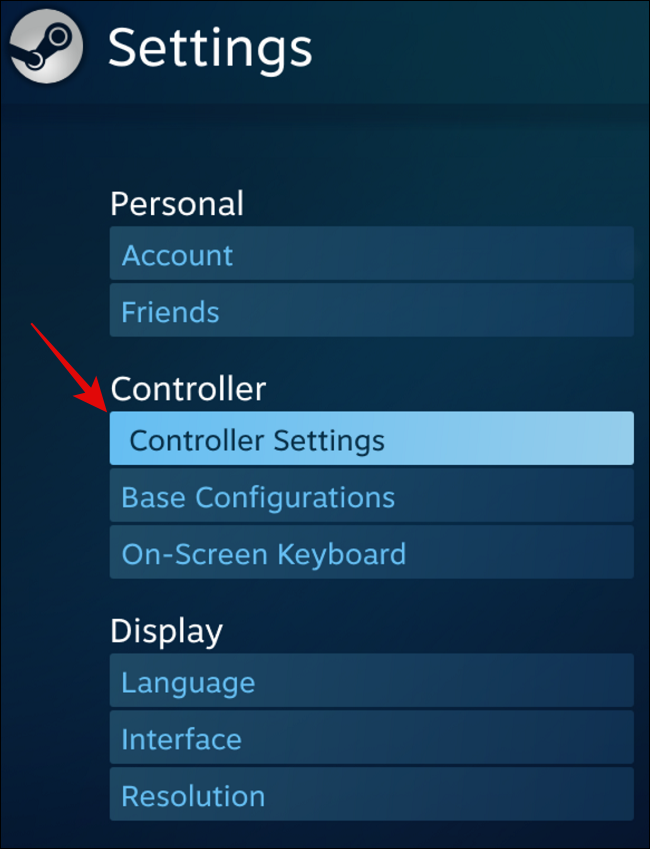Open On-Screen Keyboard settings
Image resolution: width=650 pixels, height=849 pixels.
point(372,552)
